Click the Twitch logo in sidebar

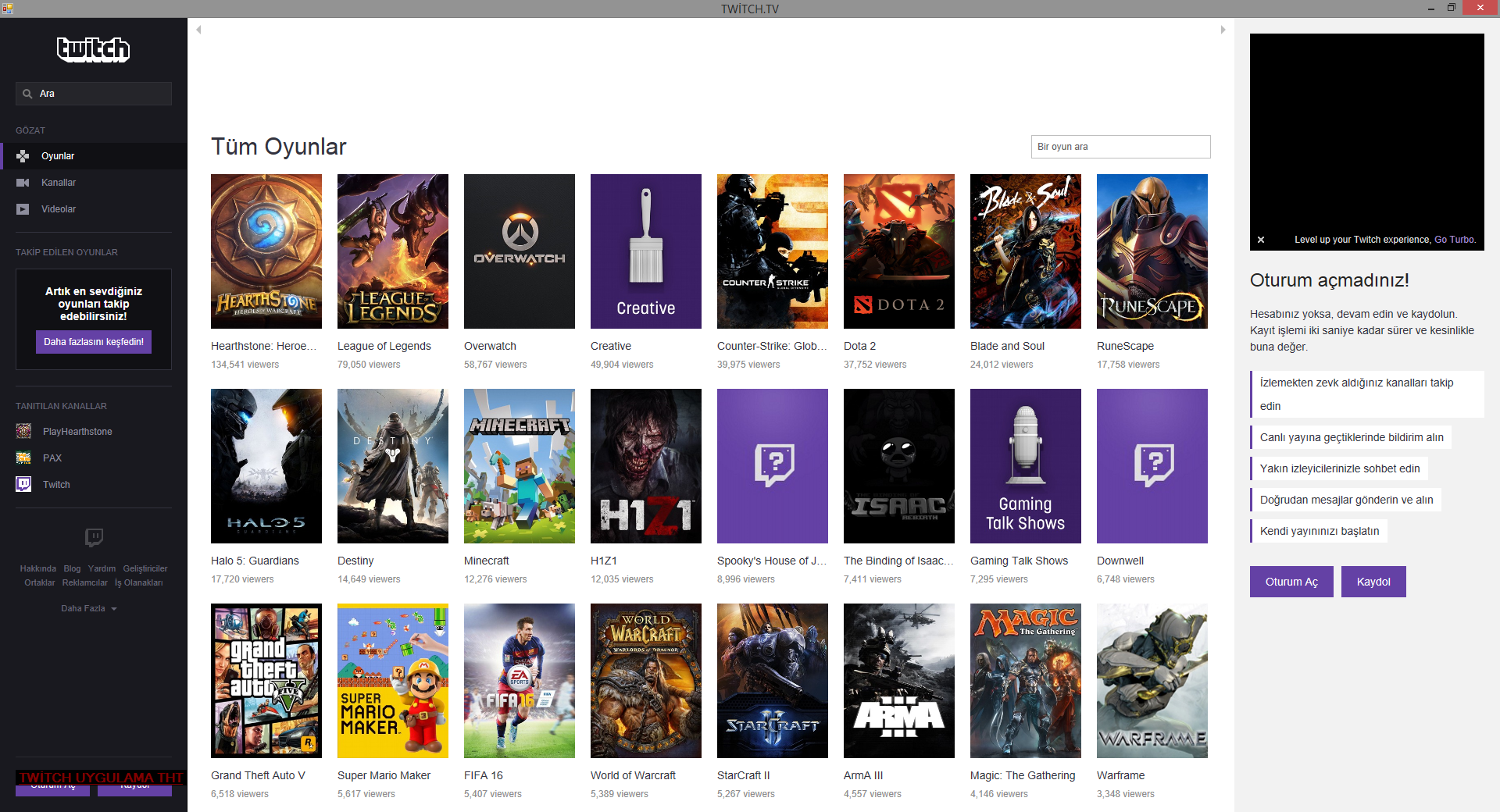tap(93, 49)
